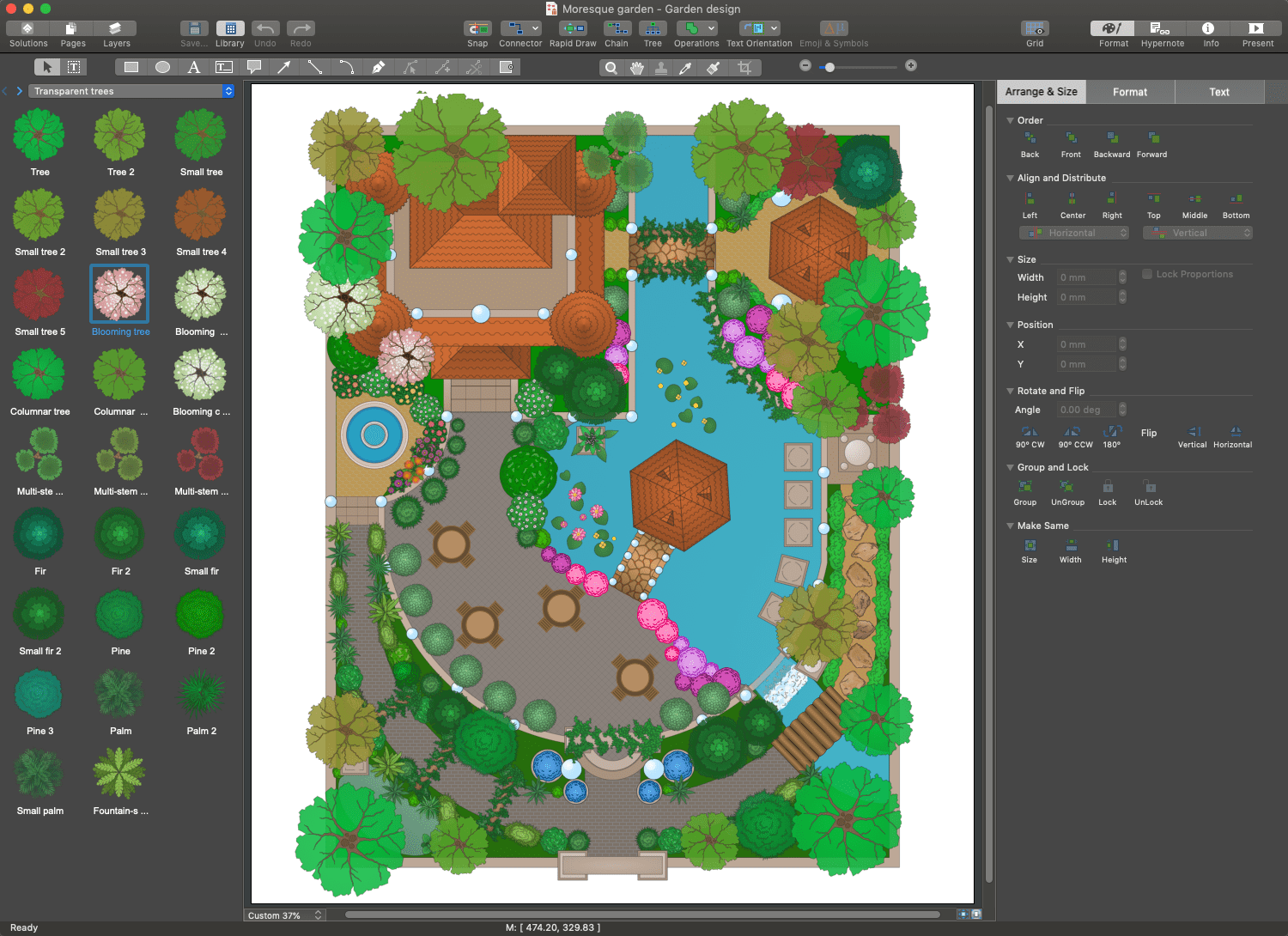Select the Blooming tree thumbnail
Image resolution: width=1288 pixels, height=936 pixels.
tap(119, 295)
